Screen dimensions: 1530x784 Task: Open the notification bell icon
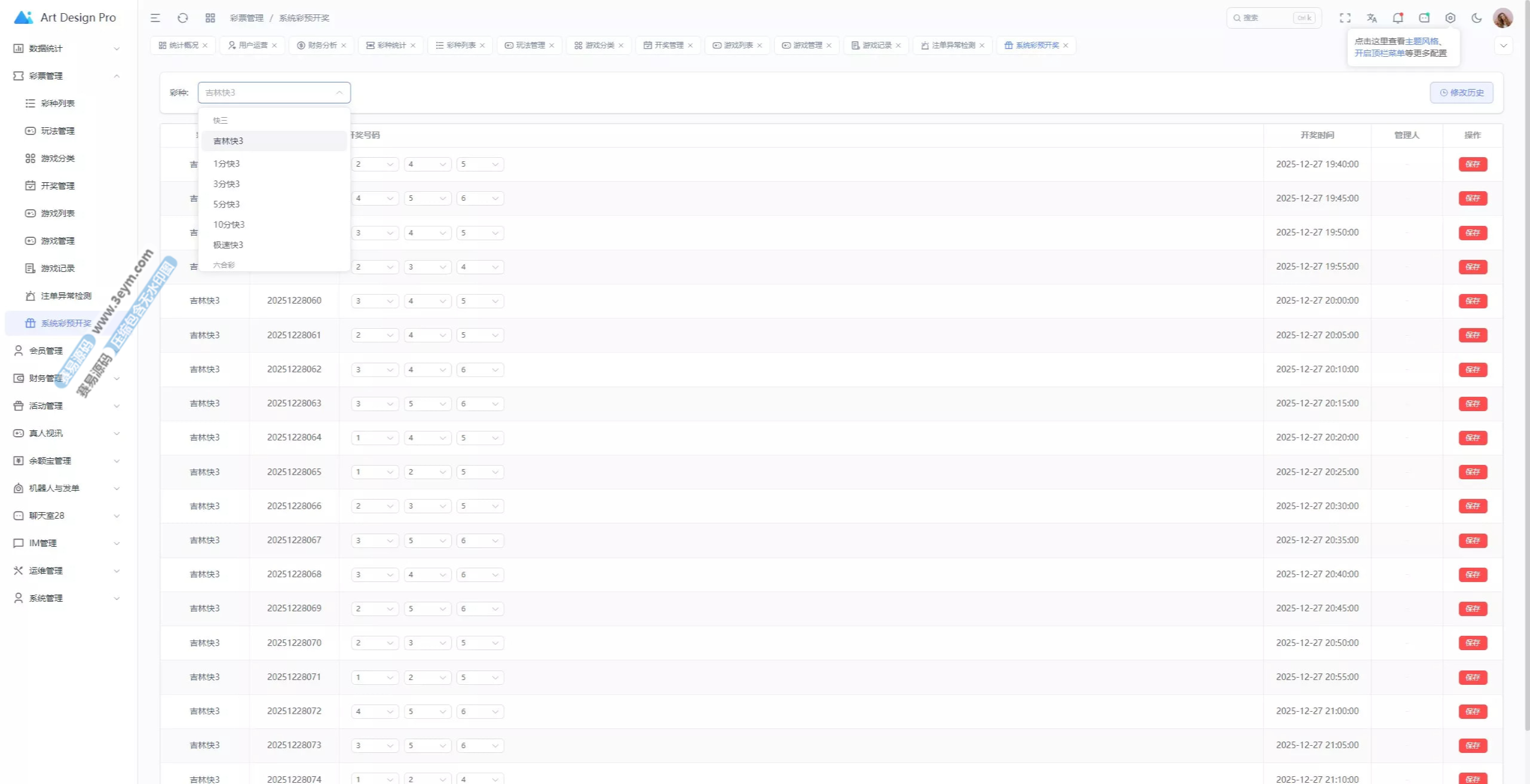[1397, 18]
